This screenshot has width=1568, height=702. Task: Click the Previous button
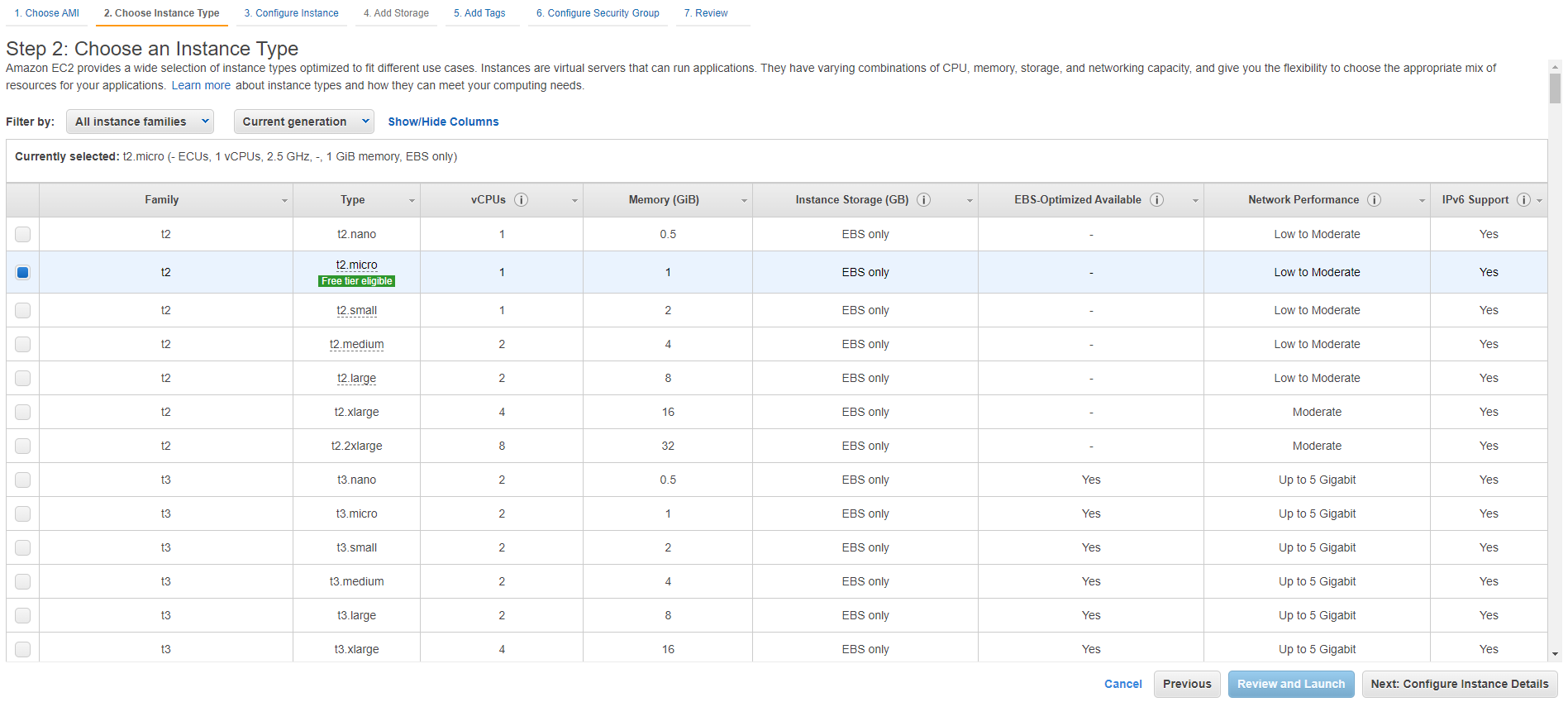coord(1187,684)
